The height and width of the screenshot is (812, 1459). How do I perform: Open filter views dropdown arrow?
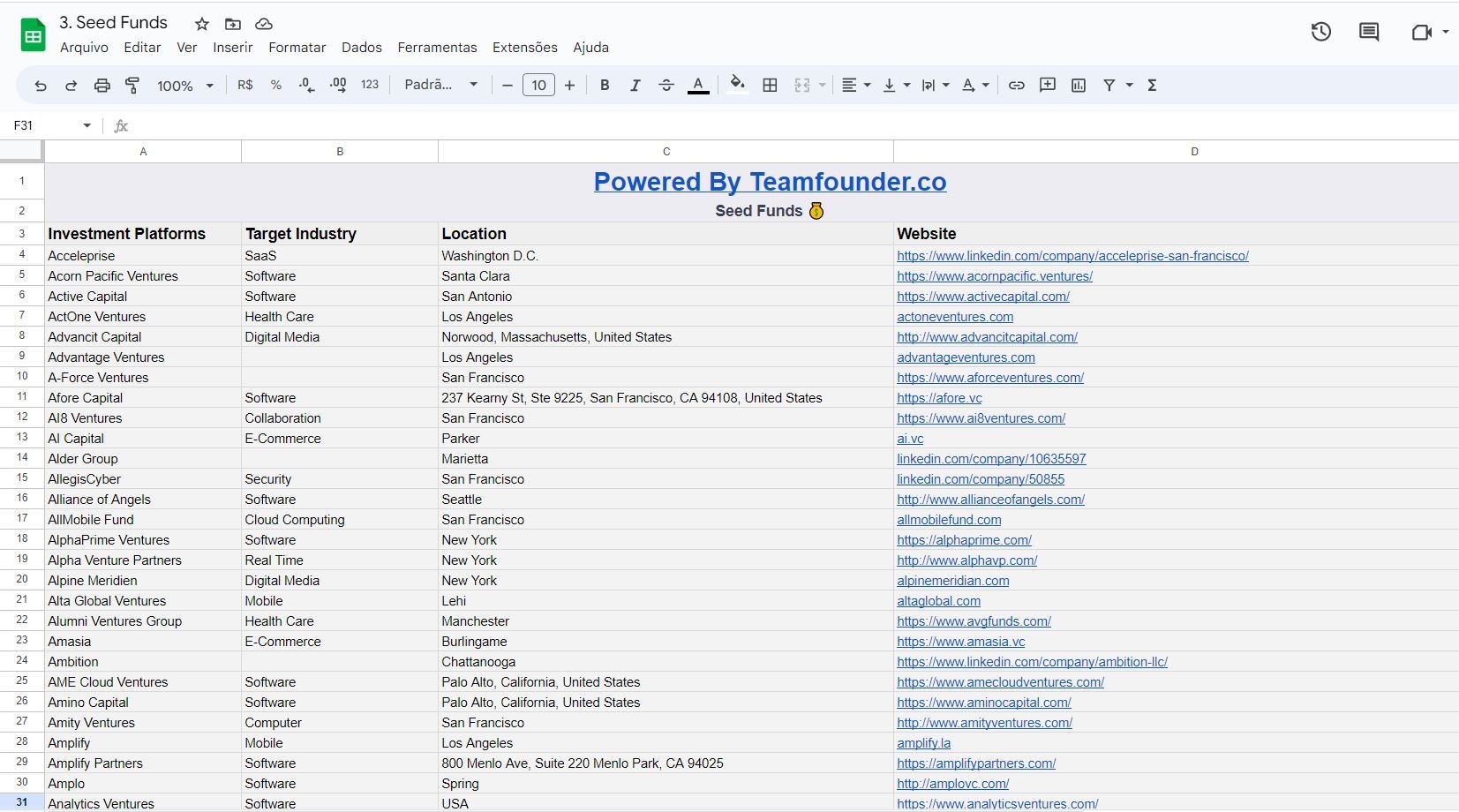[1130, 86]
